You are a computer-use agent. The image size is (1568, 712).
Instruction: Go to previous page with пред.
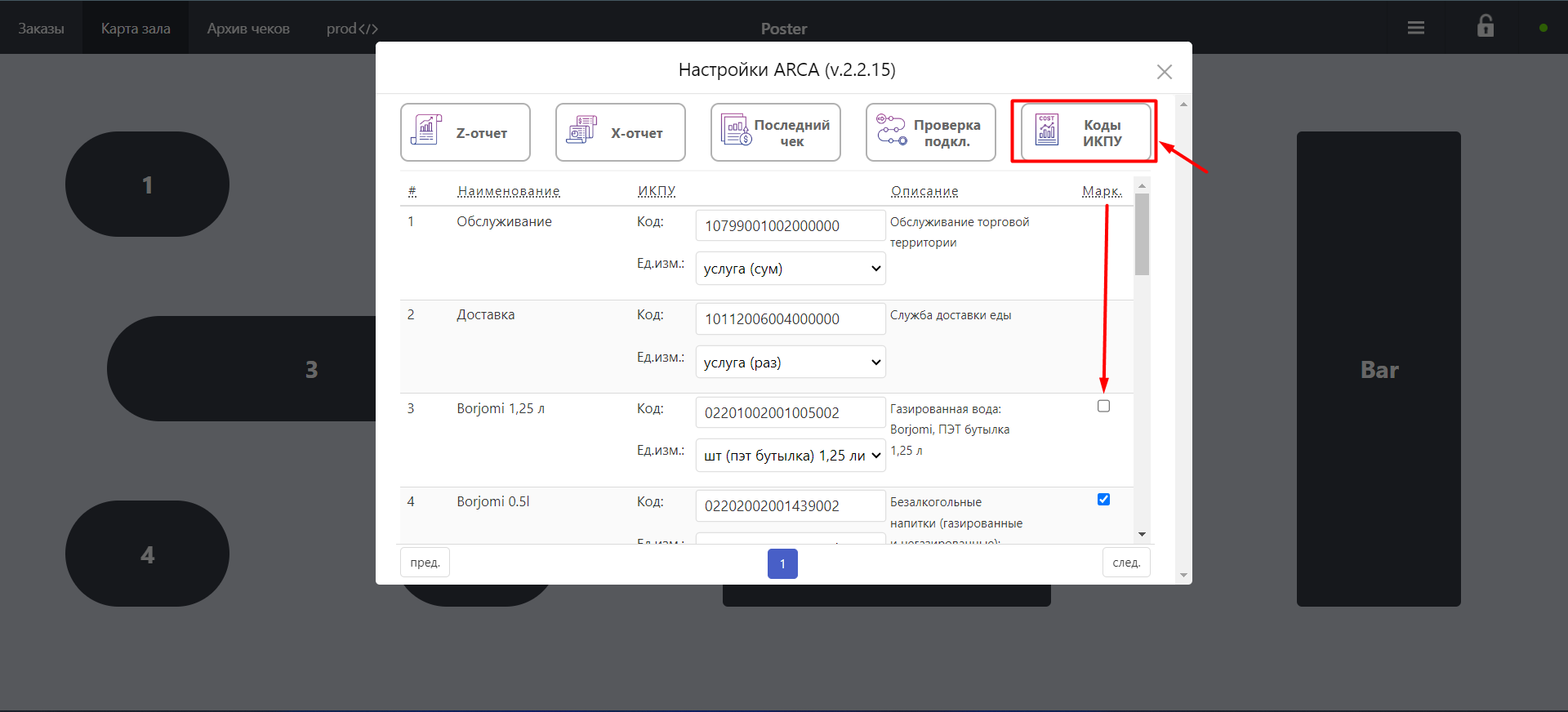[x=425, y=563]
